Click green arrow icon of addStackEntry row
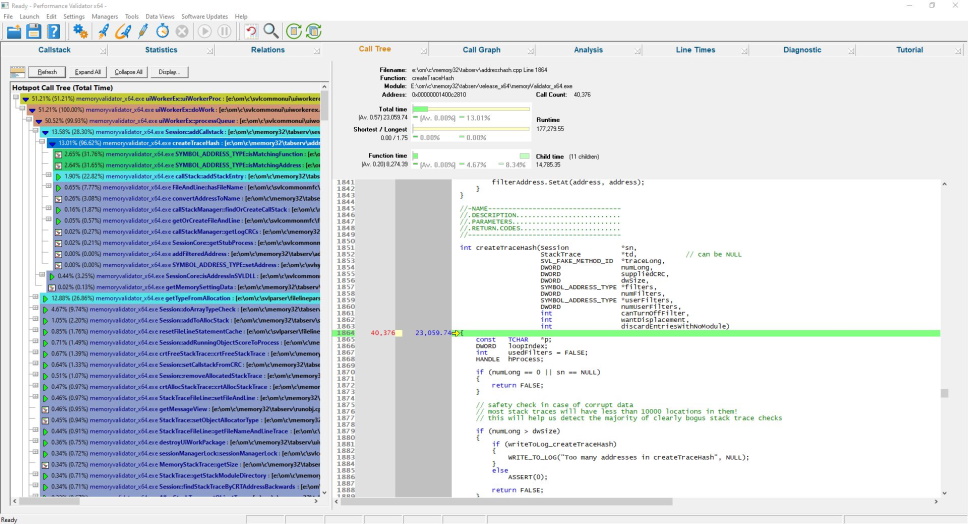 (x=59, y=177)
